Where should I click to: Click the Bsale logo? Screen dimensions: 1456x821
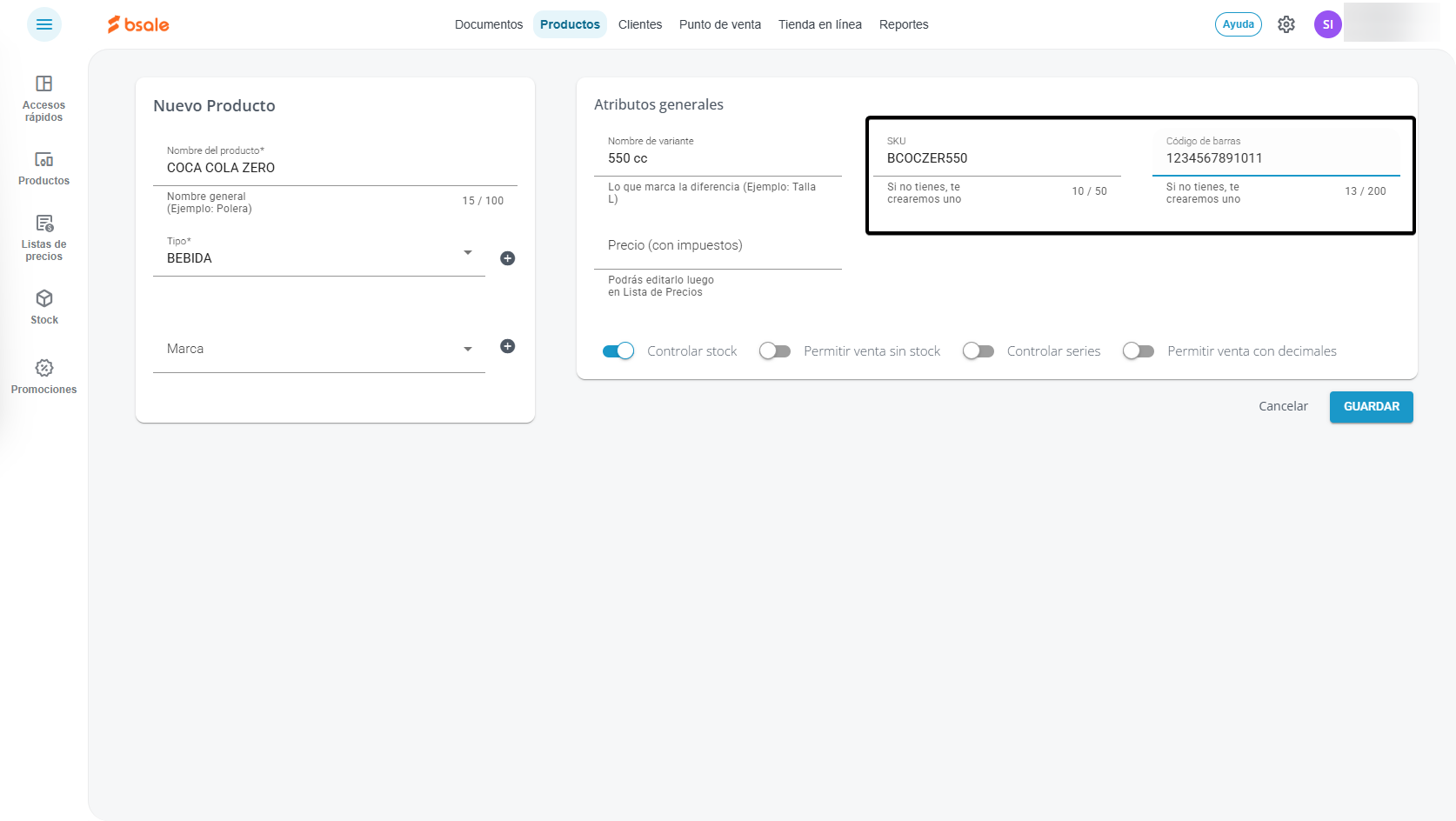(x=138, y=24)
